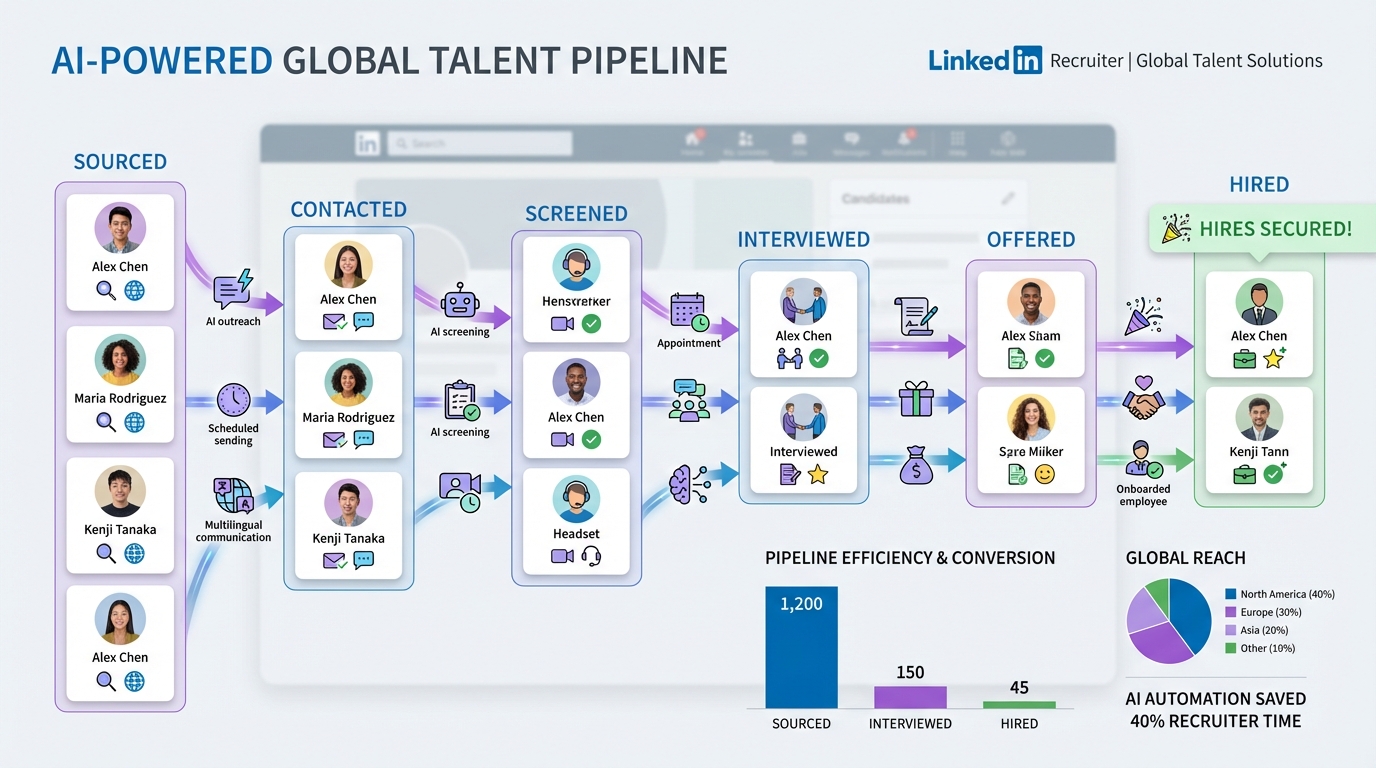1376x768 pixels.
Task: Click green checkmark on Kenji Tann's card
Action: click(x=1273, y=474)
